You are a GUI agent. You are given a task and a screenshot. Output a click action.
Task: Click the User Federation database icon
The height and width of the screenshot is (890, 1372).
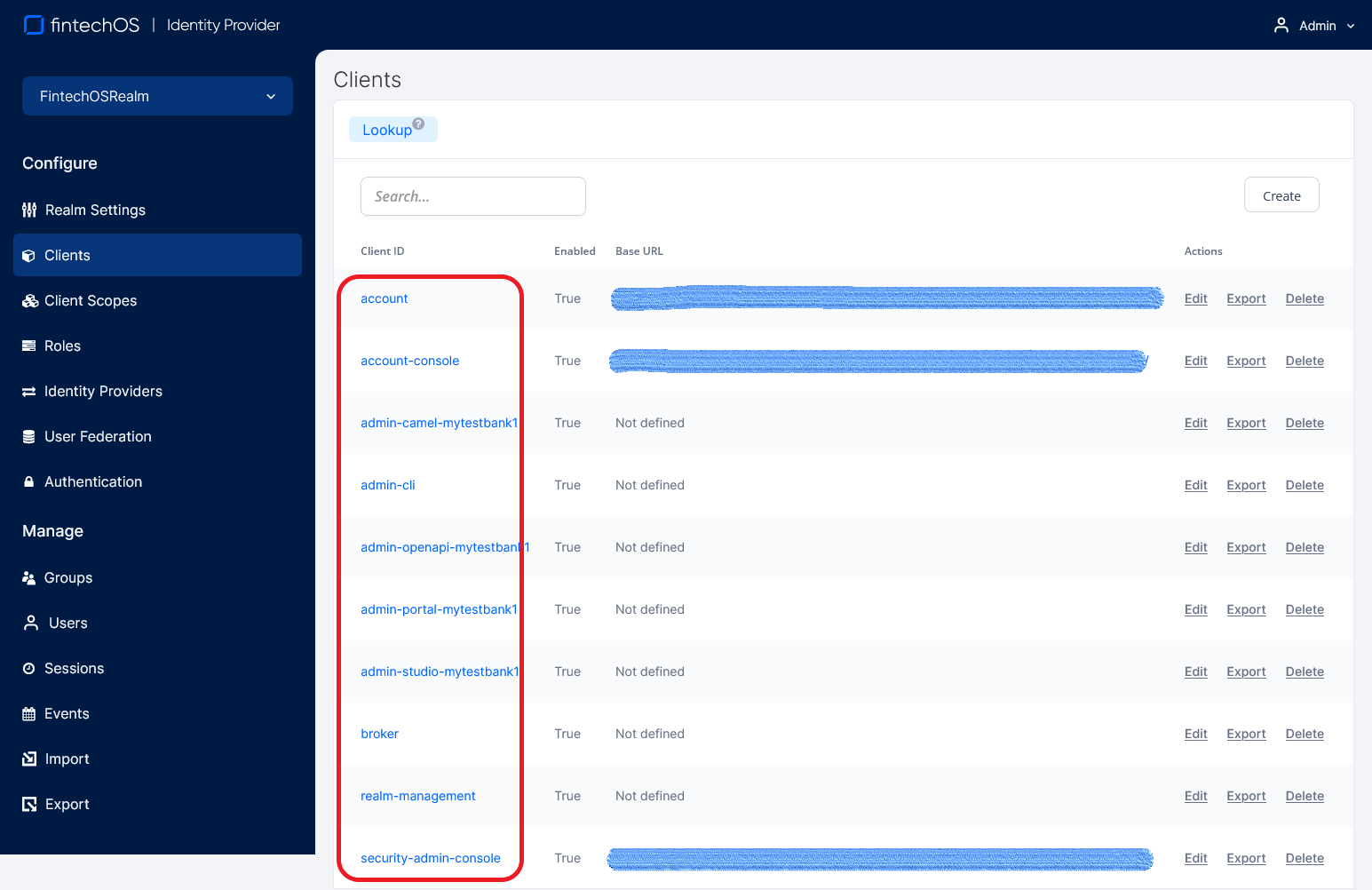pyautogui.click(x=29, y=437)
